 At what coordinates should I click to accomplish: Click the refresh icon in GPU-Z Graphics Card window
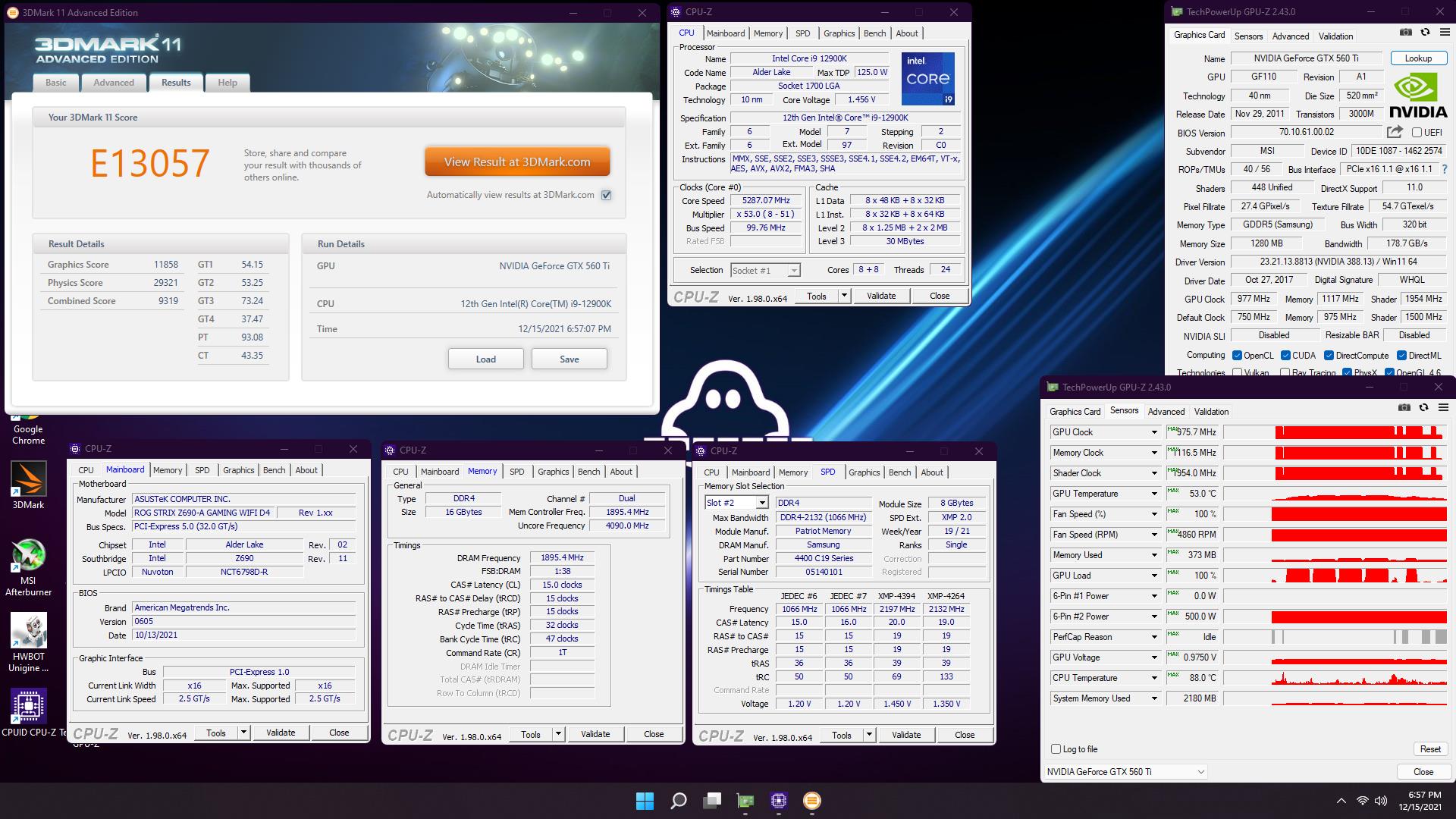tap(1424, 32)
